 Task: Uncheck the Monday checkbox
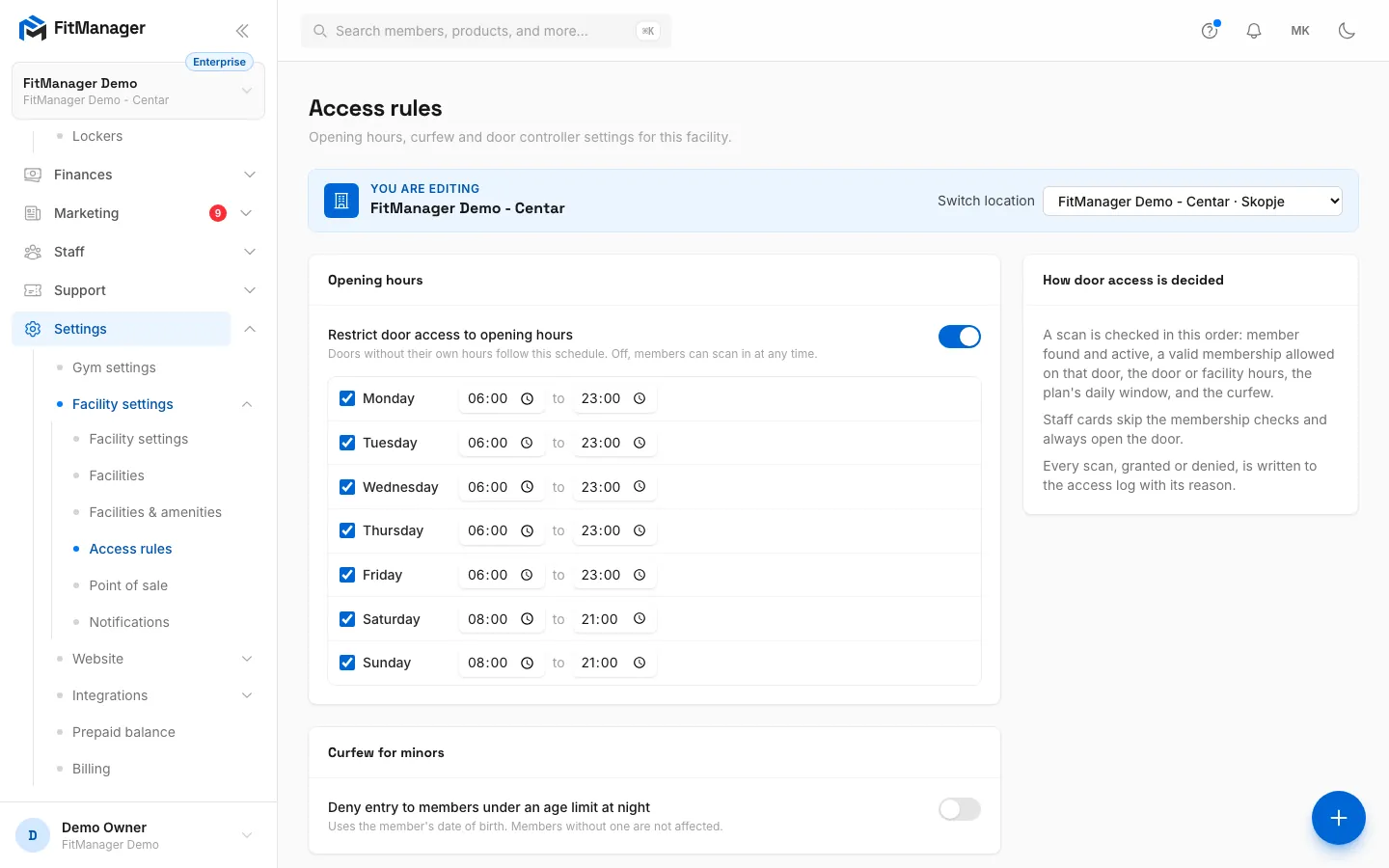(347, 398)
